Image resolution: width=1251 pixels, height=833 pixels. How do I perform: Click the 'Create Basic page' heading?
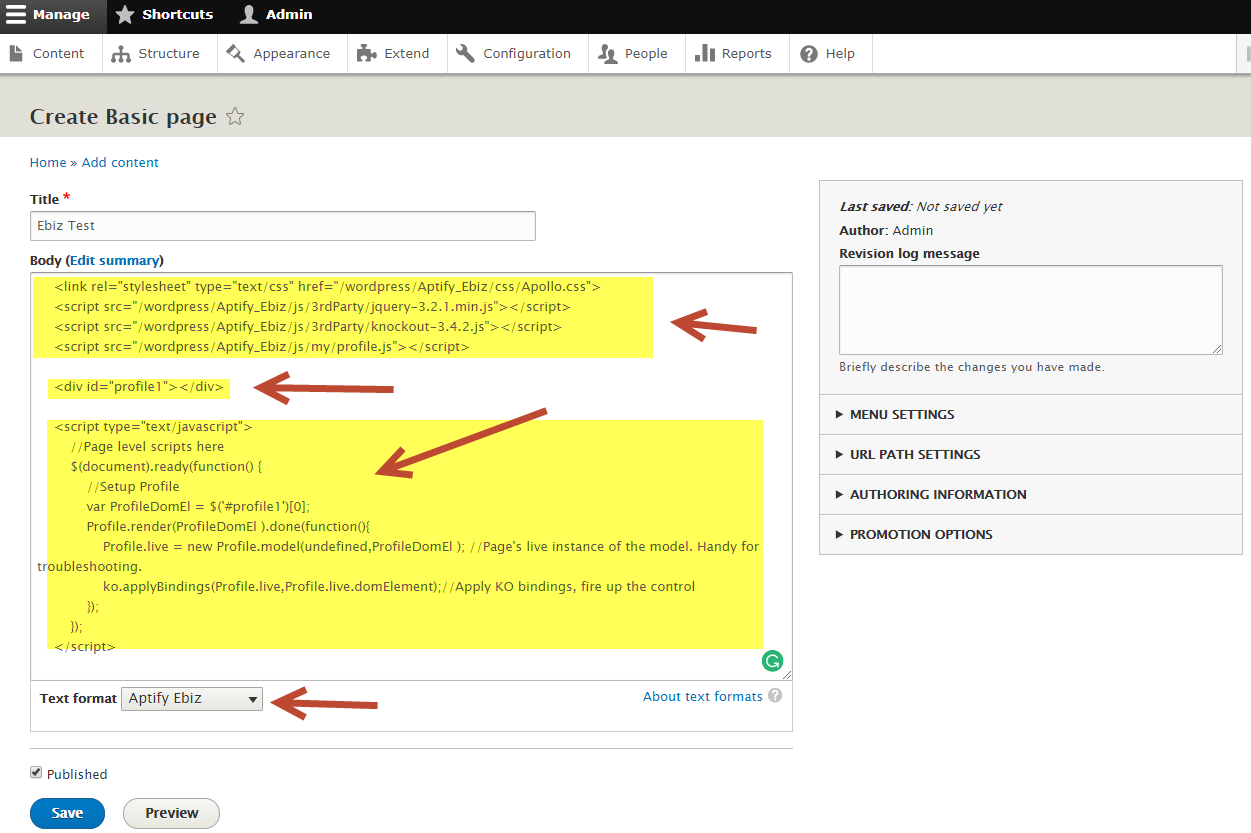(123, 117)
